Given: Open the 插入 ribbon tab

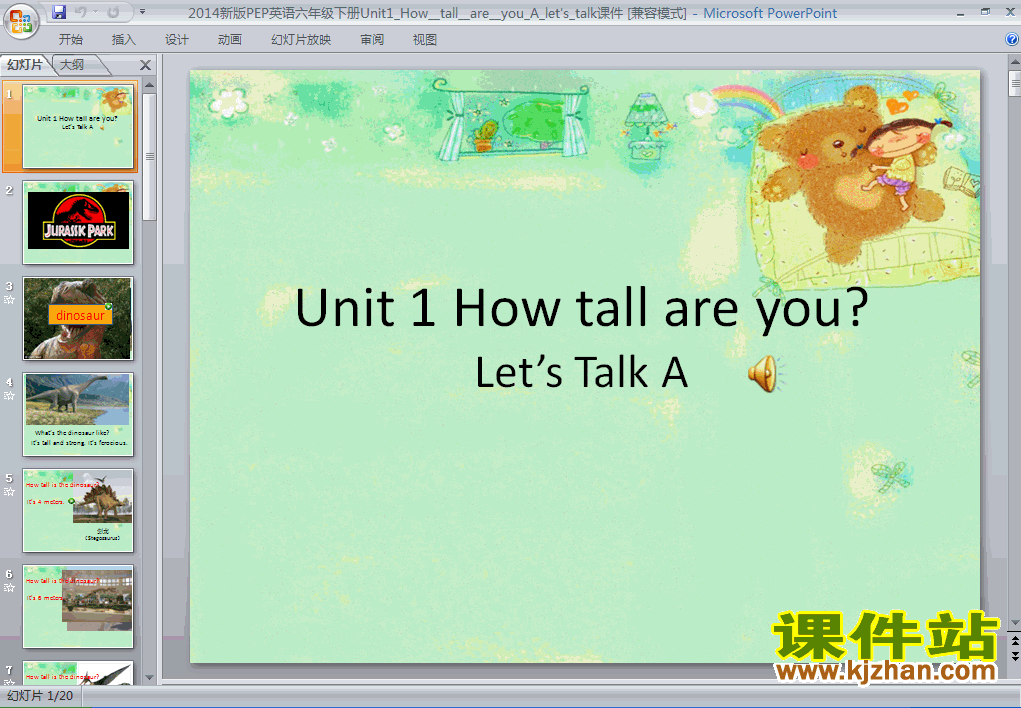Looking at the screenshot, I should pos(124,40).
